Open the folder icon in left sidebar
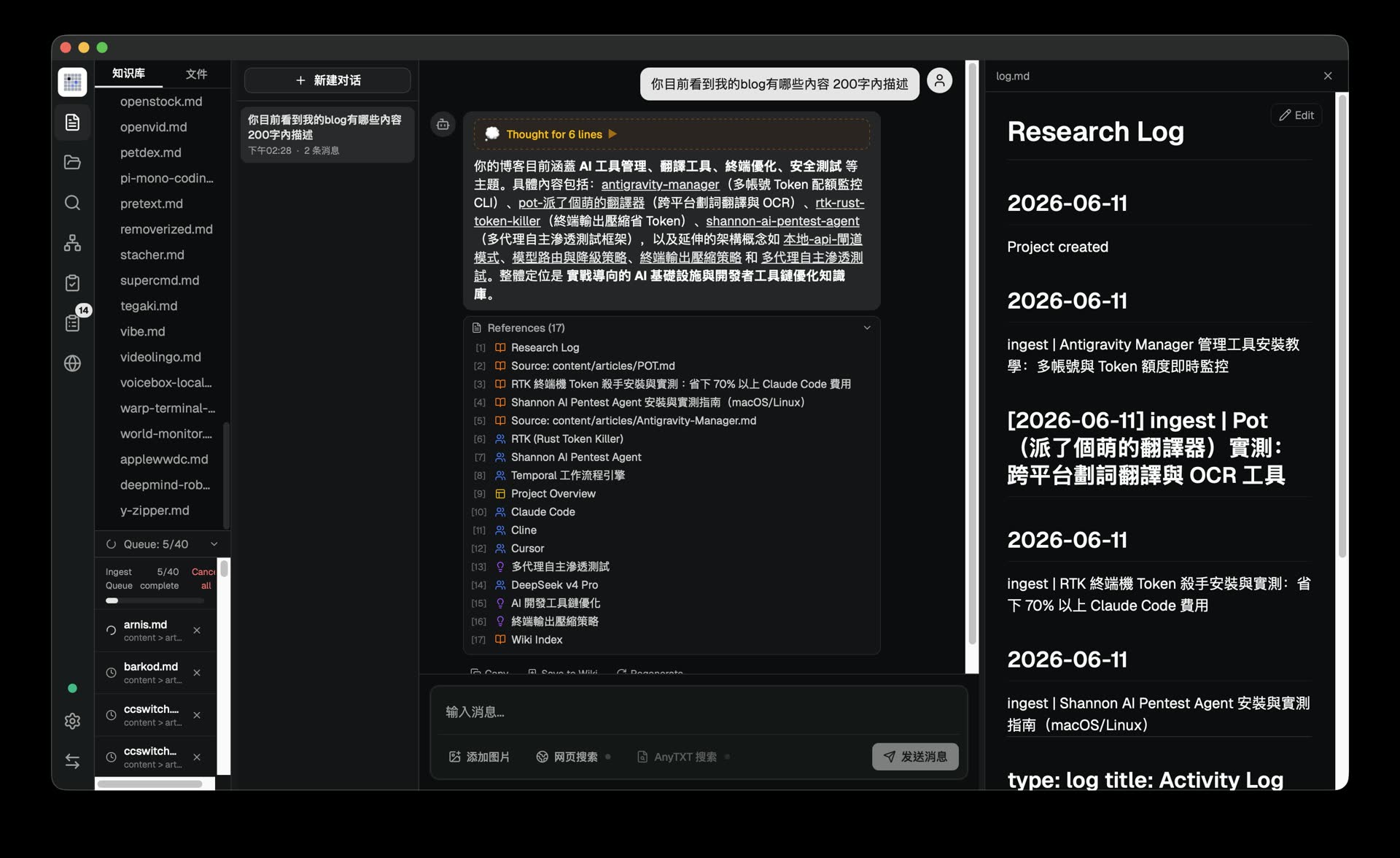1400x858 pixels. tap(72, 162)
